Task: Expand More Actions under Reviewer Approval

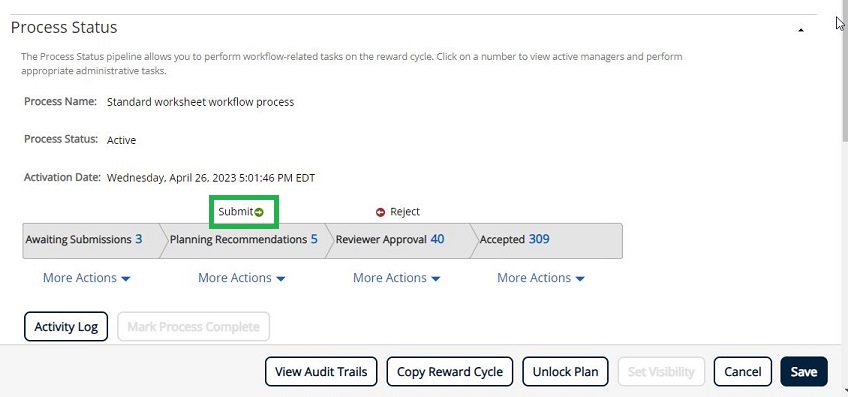Action: [396, 278]
